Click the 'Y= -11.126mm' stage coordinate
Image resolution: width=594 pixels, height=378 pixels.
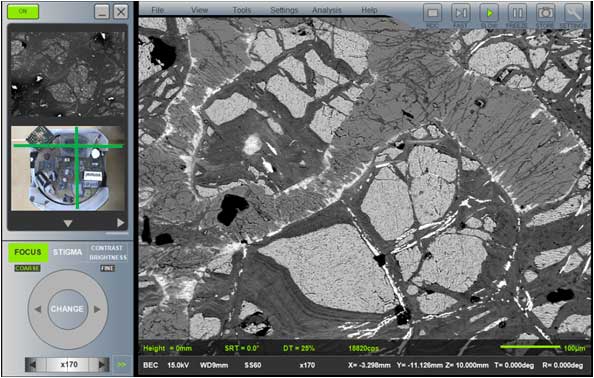[x=420, y=366]
